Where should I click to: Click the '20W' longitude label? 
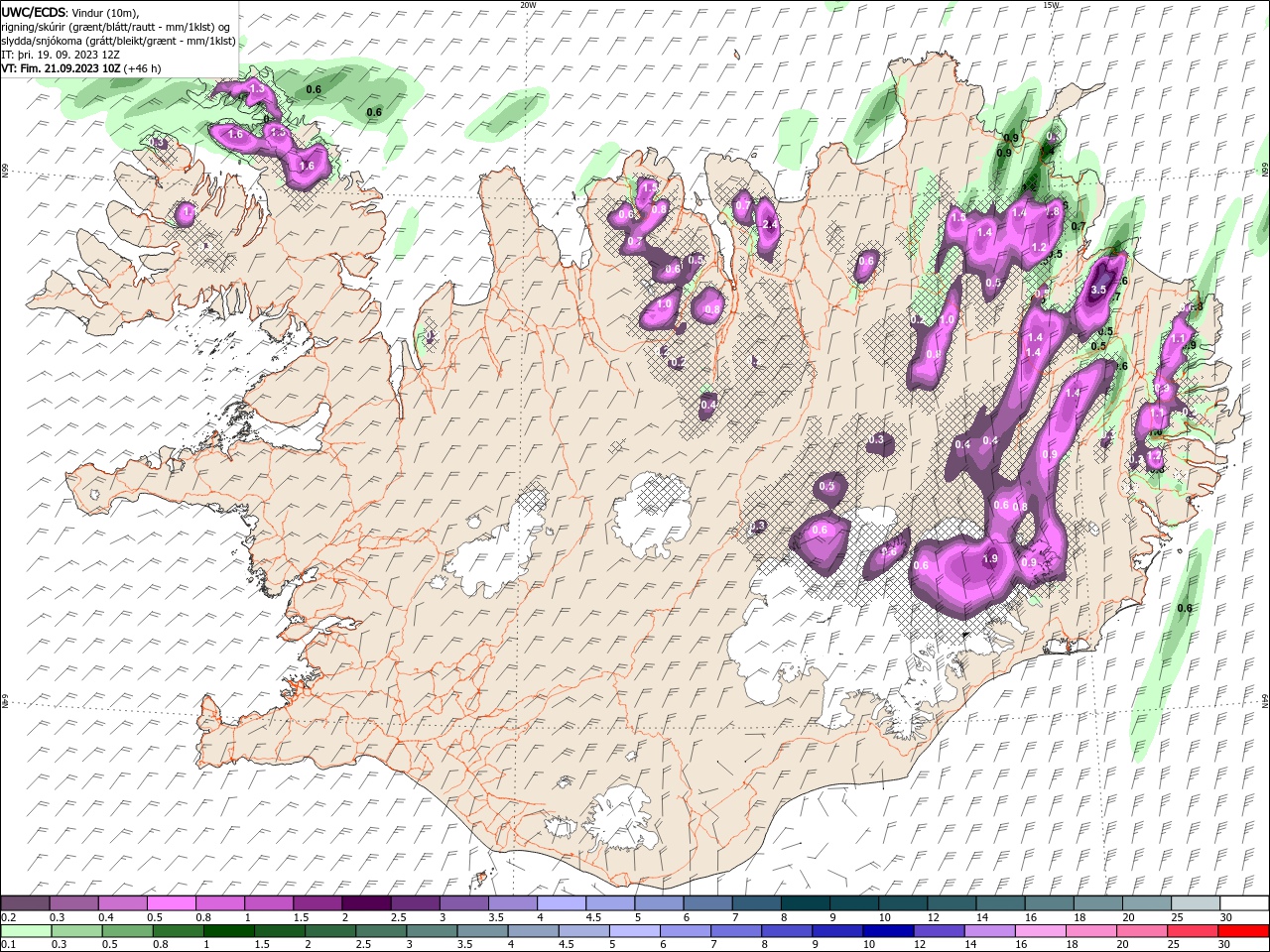(528, 5)
